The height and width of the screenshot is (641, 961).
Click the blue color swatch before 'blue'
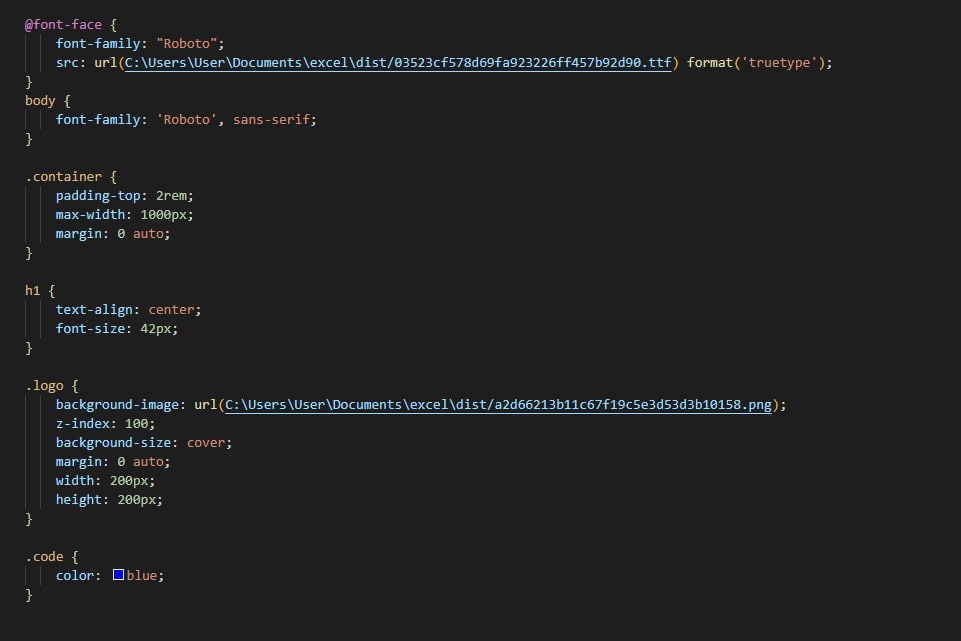(x=118, y=575)
